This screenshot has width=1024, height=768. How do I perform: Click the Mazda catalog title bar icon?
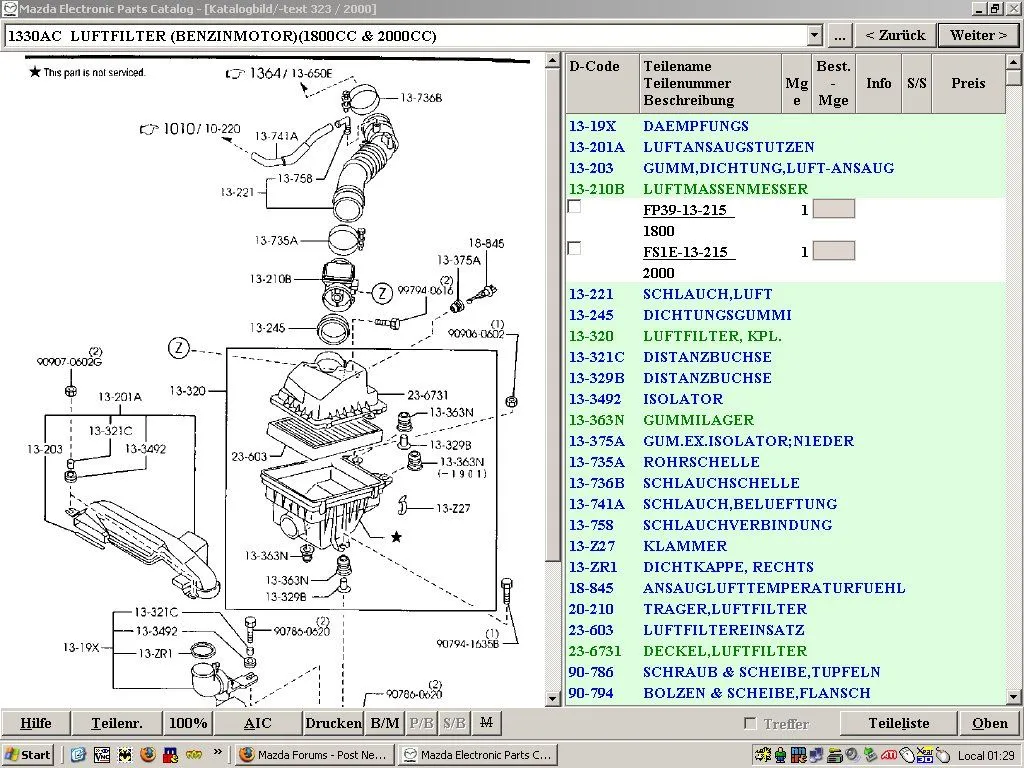click(9, 8)
